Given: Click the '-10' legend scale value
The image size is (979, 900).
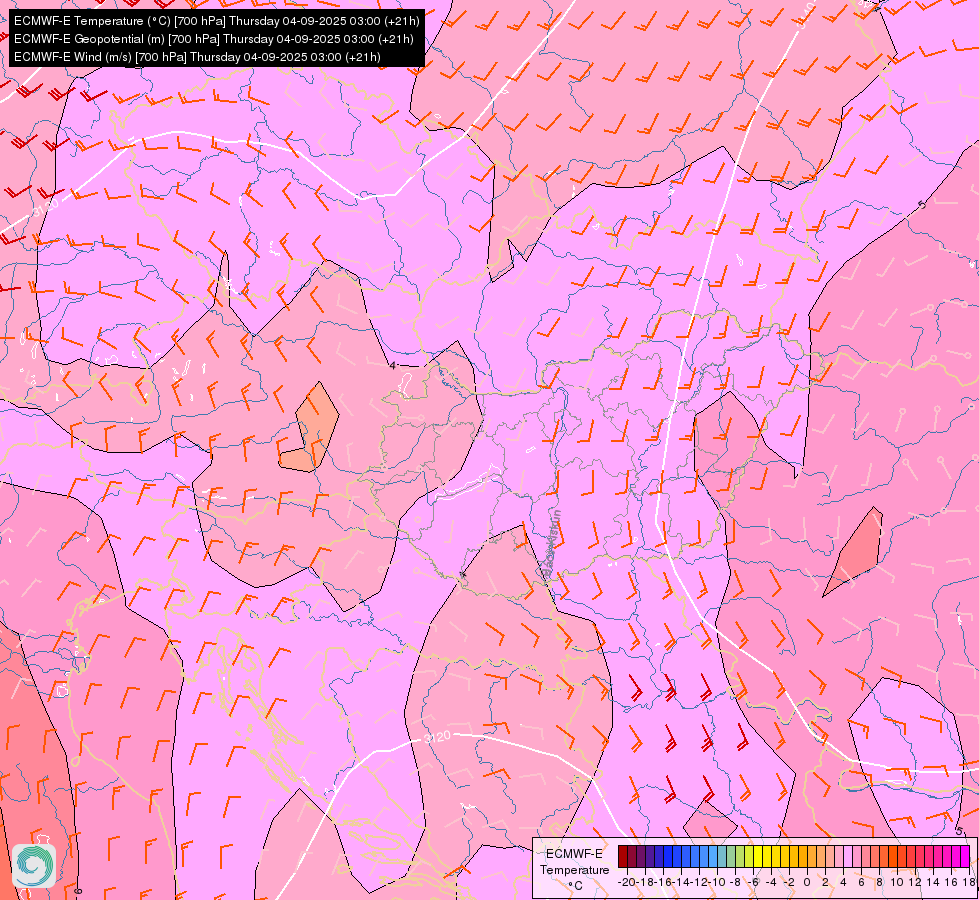Looking at the screenshot, I should [717, 882].
